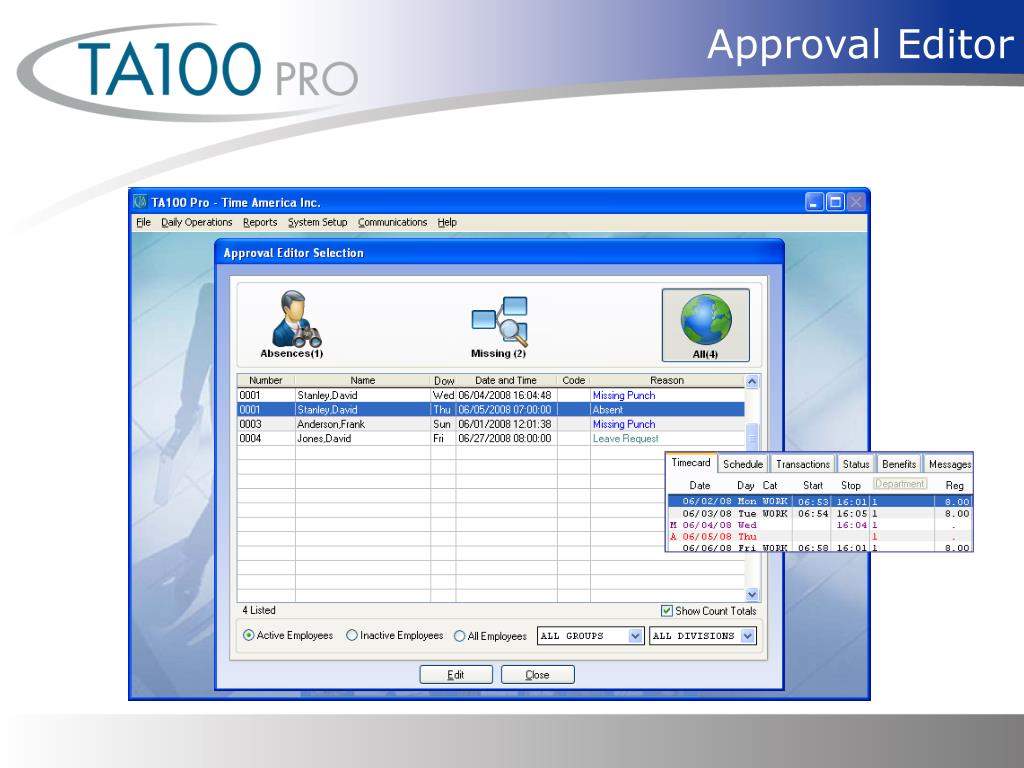Screen dimensions: 1024x768
Task: Open the System Setup menu
Action: tap(317, 222)
